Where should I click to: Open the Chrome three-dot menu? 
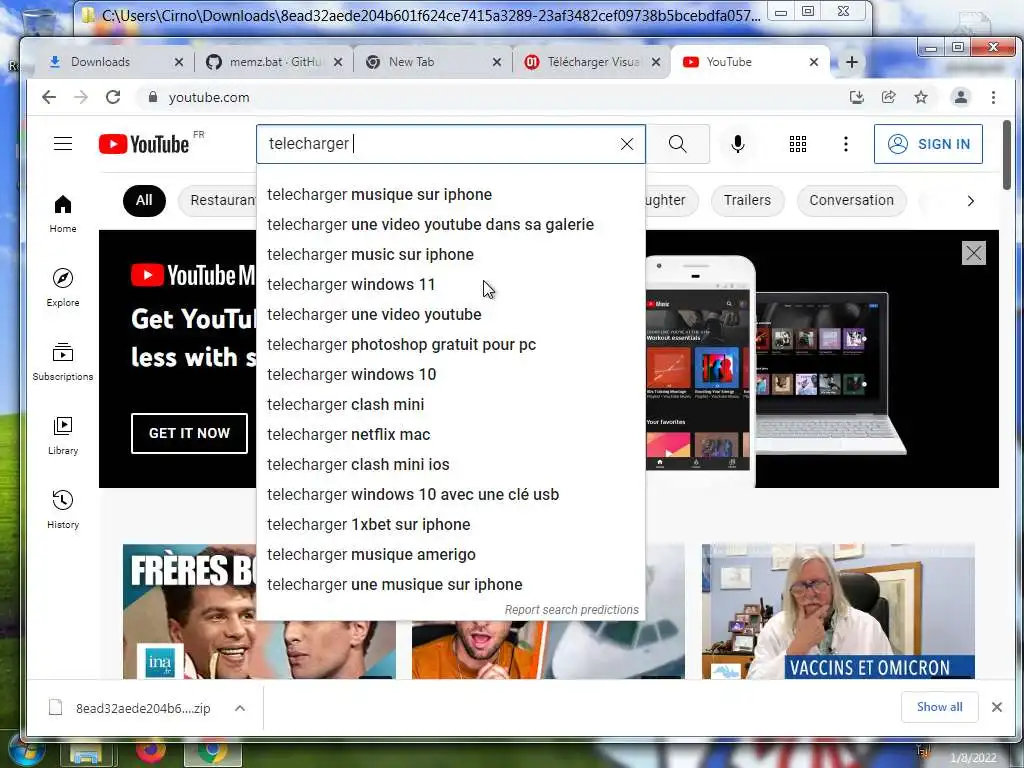point(993,97)
